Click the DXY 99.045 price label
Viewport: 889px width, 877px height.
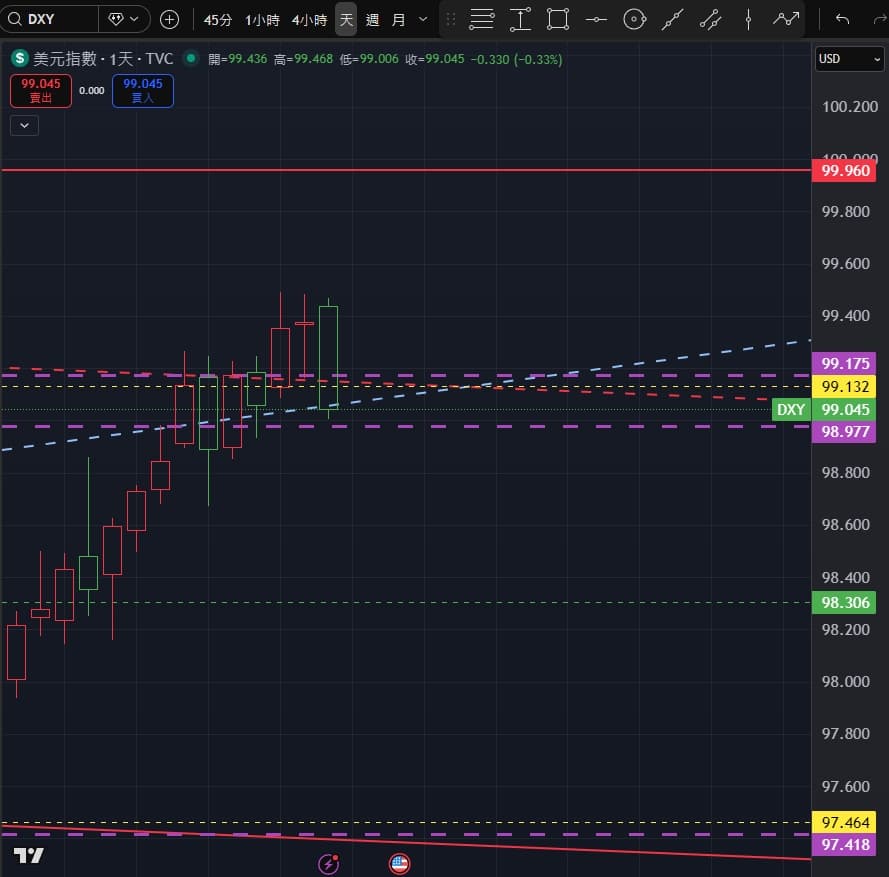(824, 409)
